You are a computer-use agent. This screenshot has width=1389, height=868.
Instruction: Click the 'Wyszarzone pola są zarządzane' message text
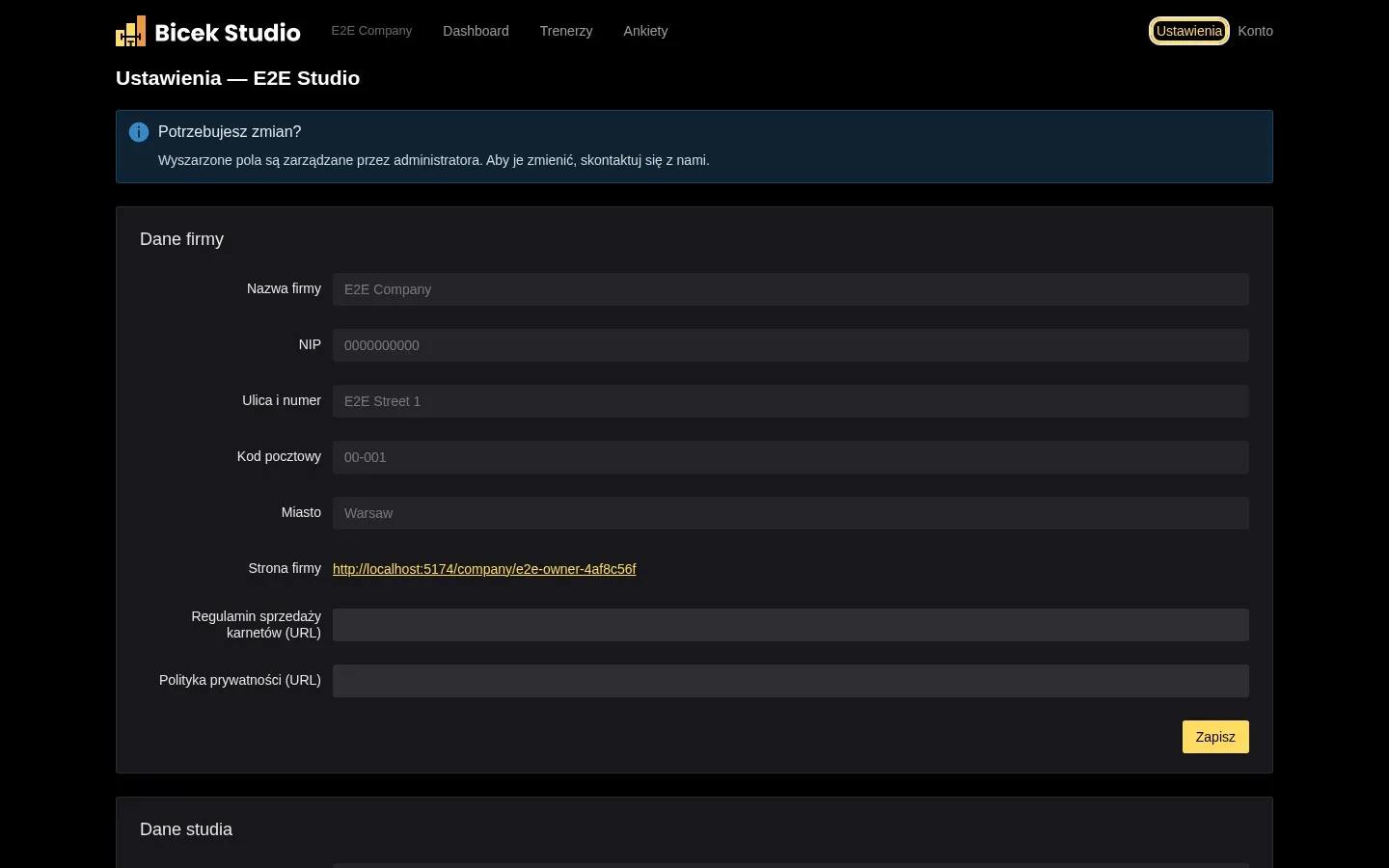point(433,160)
